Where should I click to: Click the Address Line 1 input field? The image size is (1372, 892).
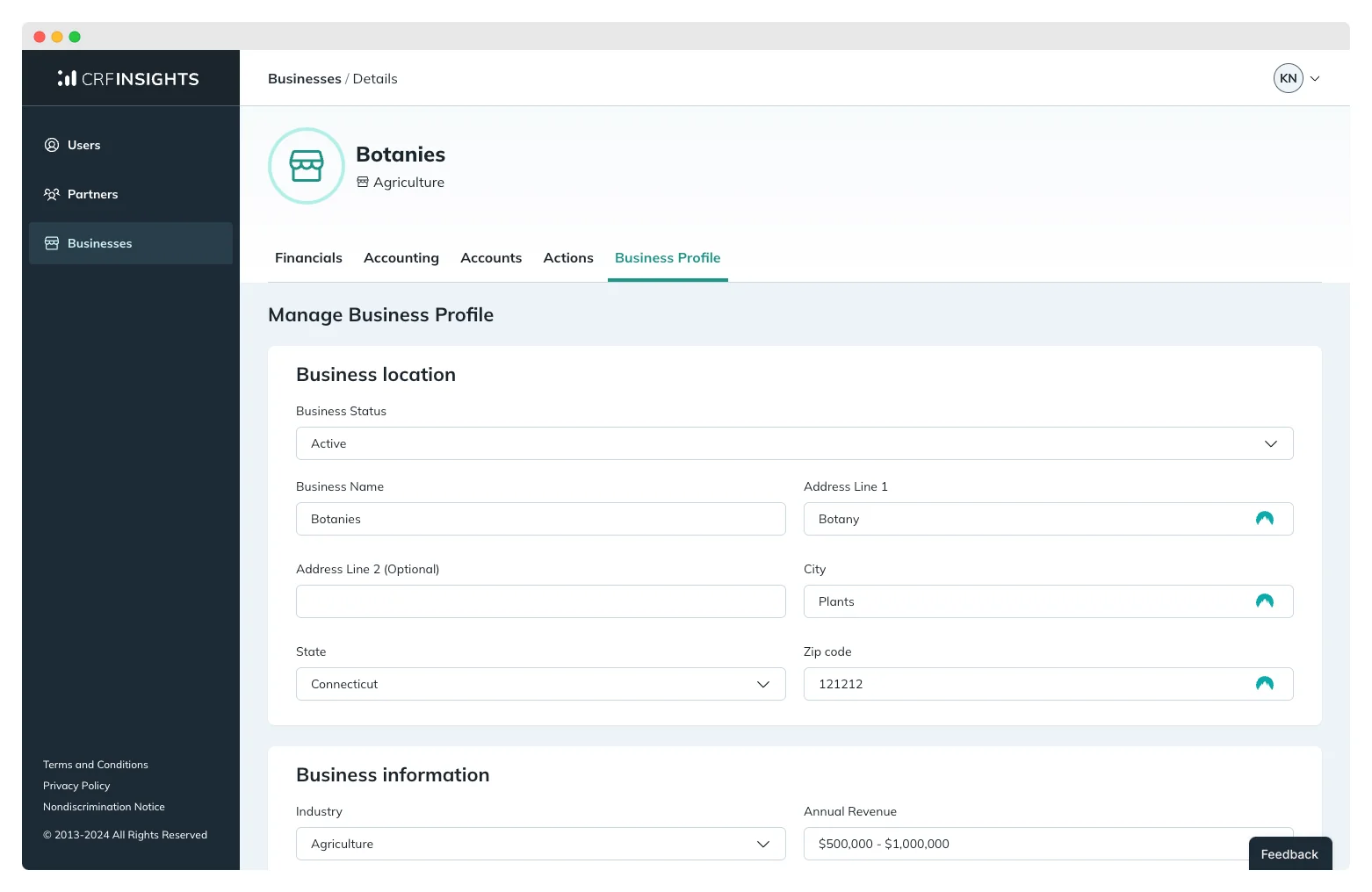(x=1049, y=519)
